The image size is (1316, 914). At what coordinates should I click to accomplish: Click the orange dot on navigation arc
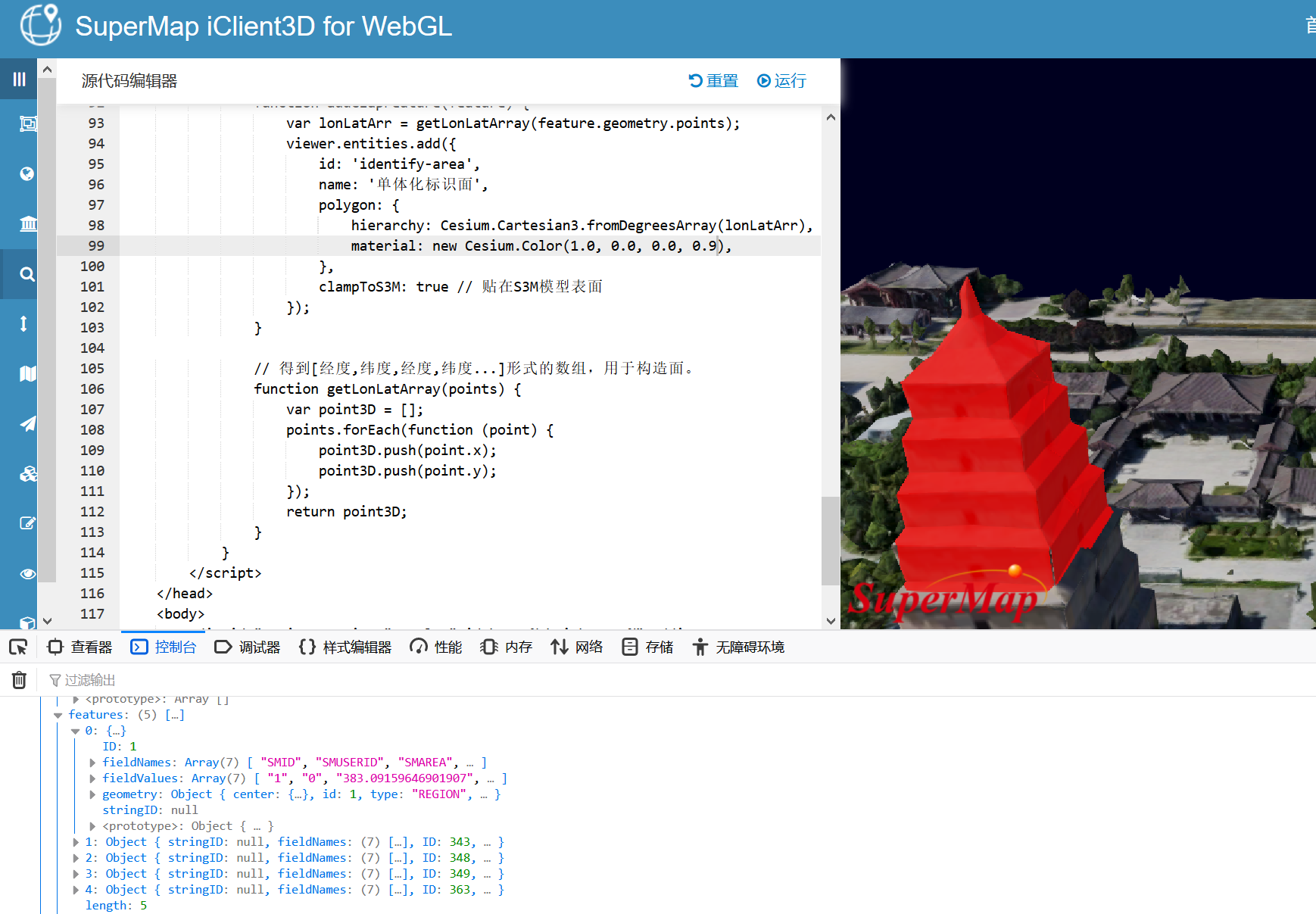(1015, 570)
